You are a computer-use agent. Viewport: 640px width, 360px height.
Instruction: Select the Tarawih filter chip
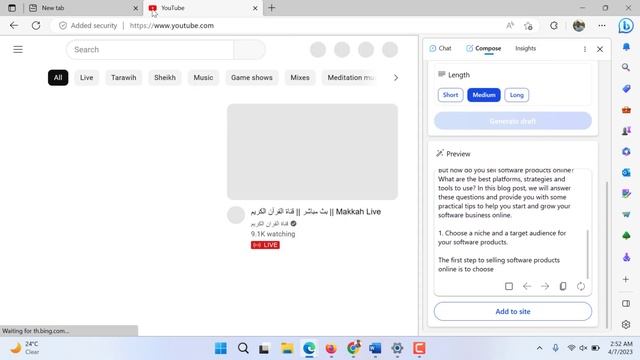[x=124, y=78]
